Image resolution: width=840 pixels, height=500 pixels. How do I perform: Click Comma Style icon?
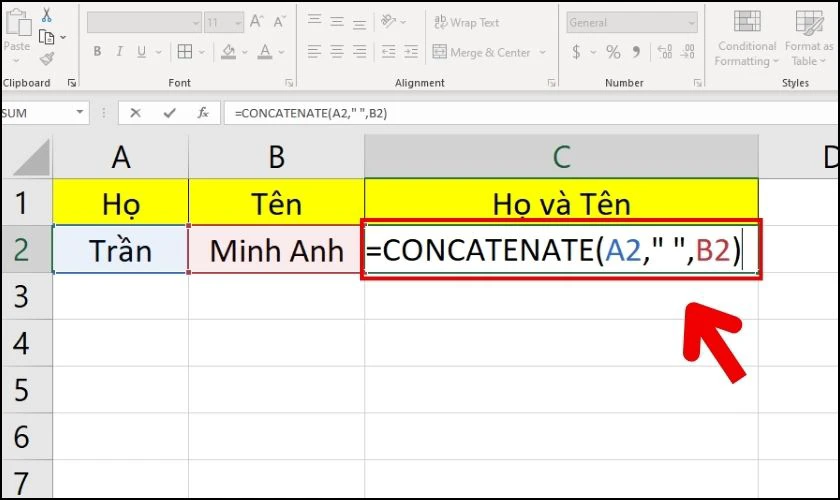(636, 52)
